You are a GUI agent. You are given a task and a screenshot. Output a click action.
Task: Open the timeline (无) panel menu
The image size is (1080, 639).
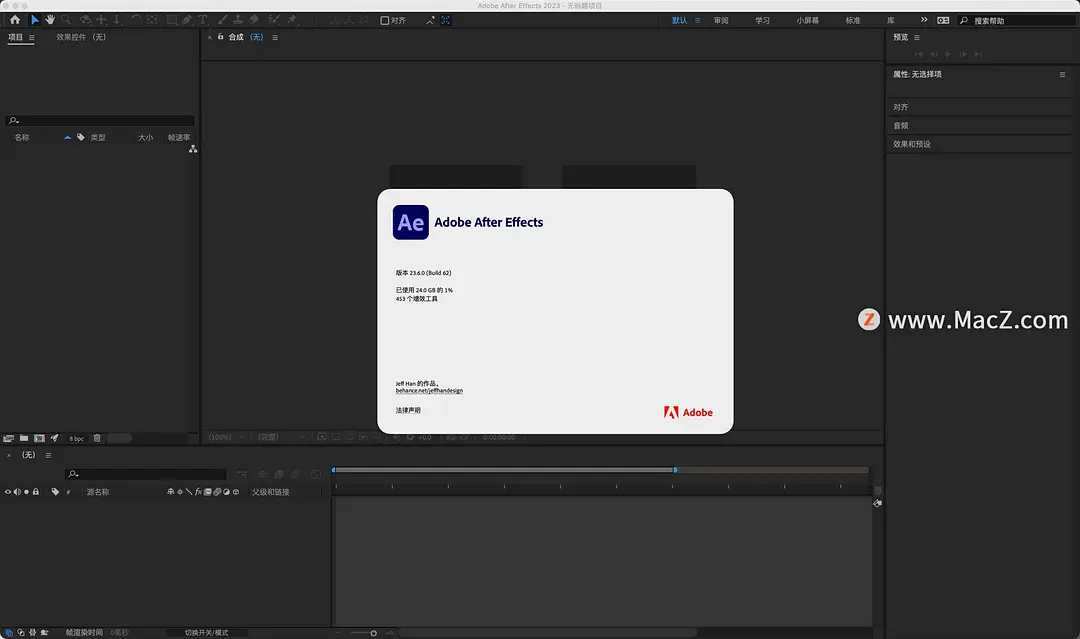click(x=48, y=455)
